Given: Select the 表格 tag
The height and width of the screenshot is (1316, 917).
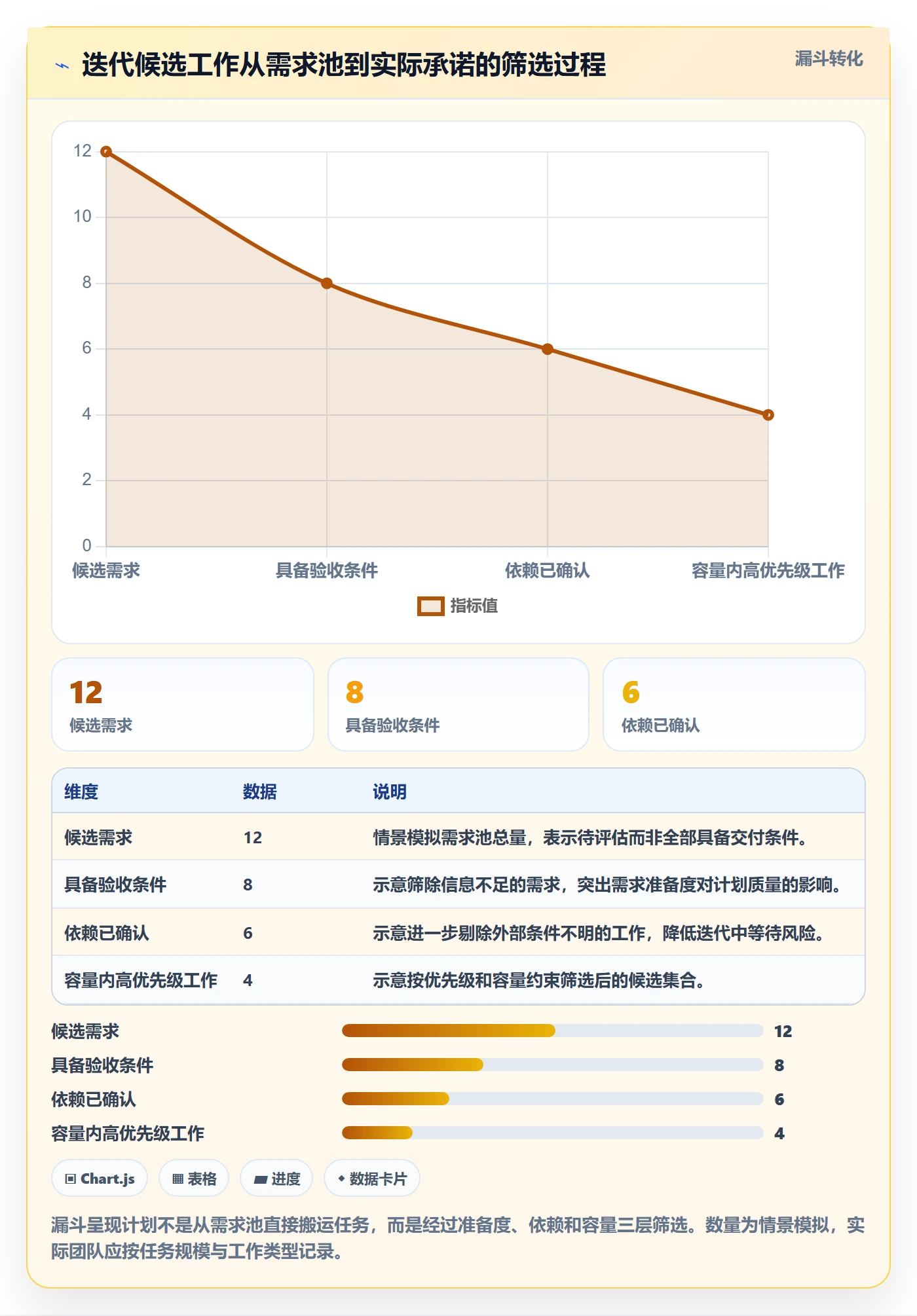Looking at the screenshot, I should (194, 1179).
